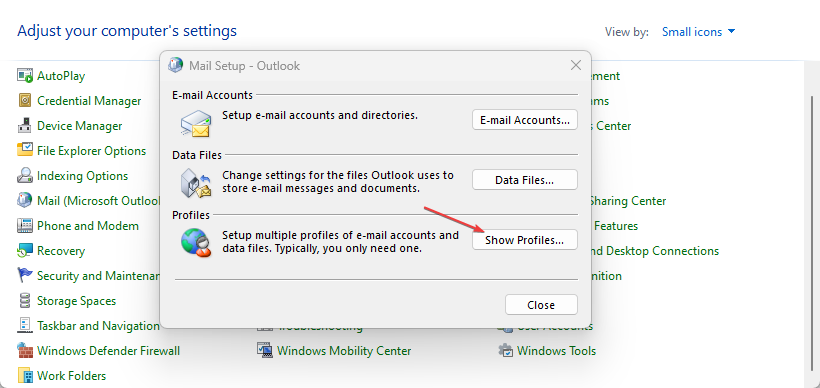The width and height of the screenshot is (820, 388).
Task: Expand View by Small icons dropdown
Action: click(699, 32)
